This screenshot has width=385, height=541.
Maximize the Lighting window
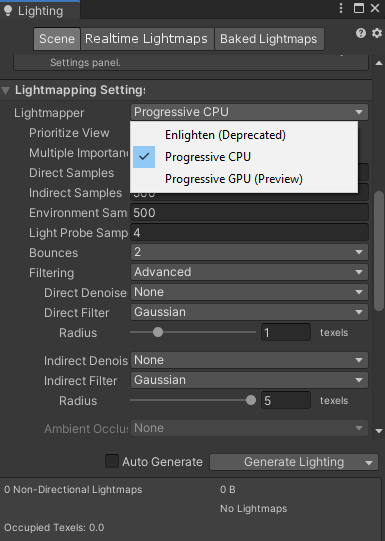[x=359, y=8]
